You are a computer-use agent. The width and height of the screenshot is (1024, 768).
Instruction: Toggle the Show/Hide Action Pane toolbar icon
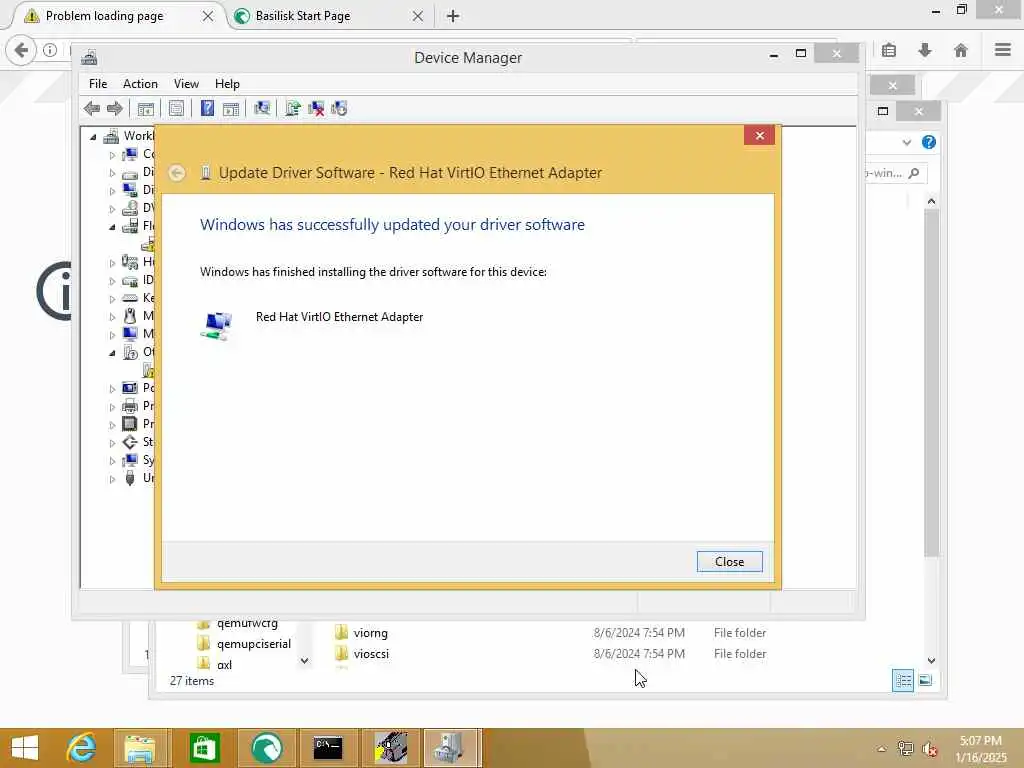[x=231, y=108]
